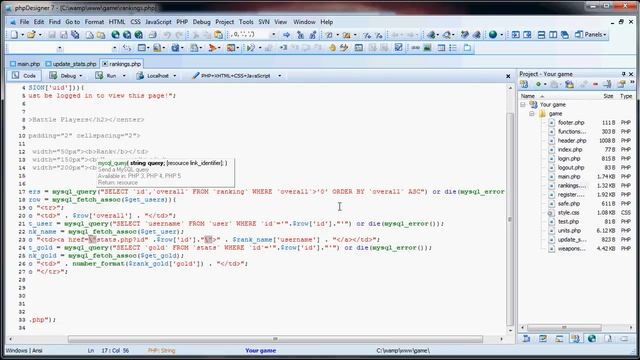640x360 pixels.
Task: Select footer.php in project tree
Action: coord(571,122)
